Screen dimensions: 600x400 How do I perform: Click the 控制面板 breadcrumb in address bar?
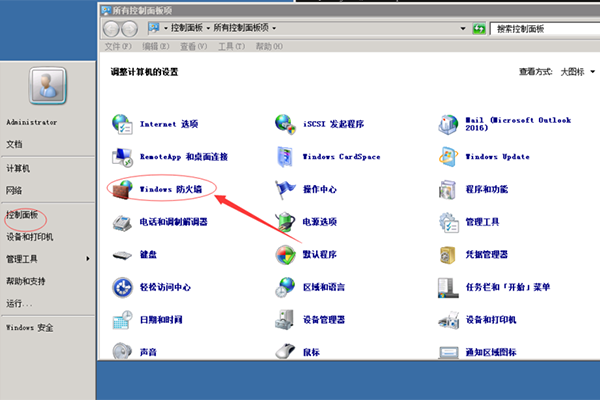point(187,28)
